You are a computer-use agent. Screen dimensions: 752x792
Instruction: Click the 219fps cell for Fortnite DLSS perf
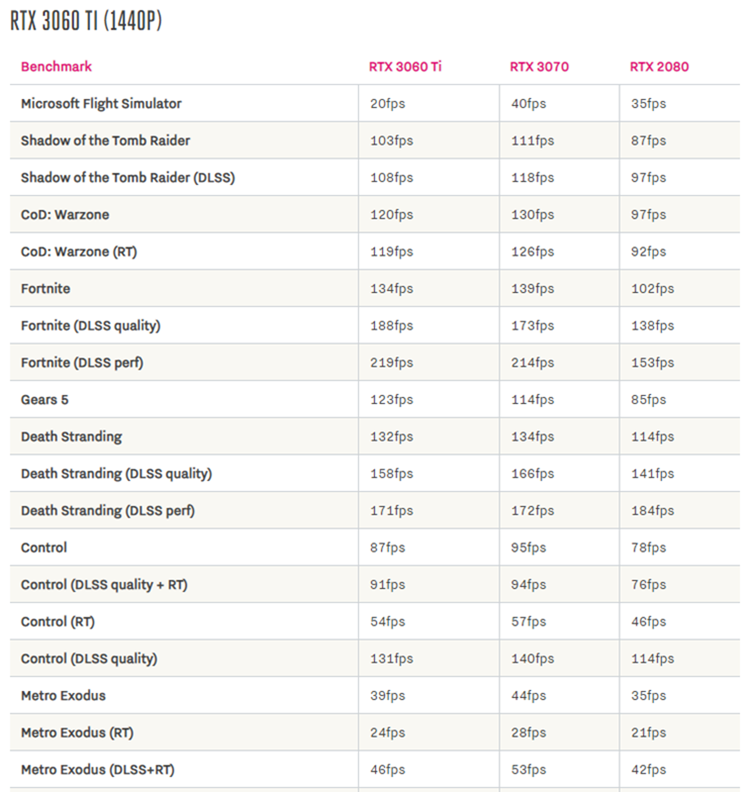[x=390, y=363]
